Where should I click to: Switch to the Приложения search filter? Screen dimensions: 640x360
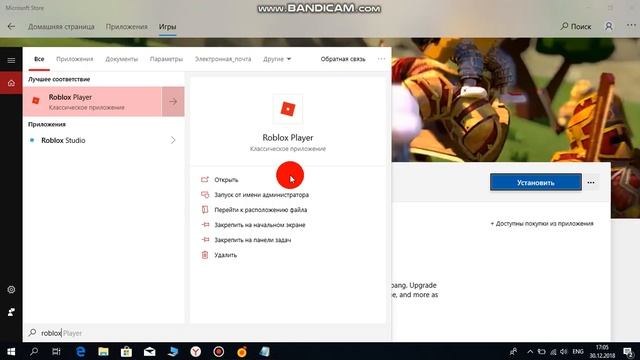75,59
